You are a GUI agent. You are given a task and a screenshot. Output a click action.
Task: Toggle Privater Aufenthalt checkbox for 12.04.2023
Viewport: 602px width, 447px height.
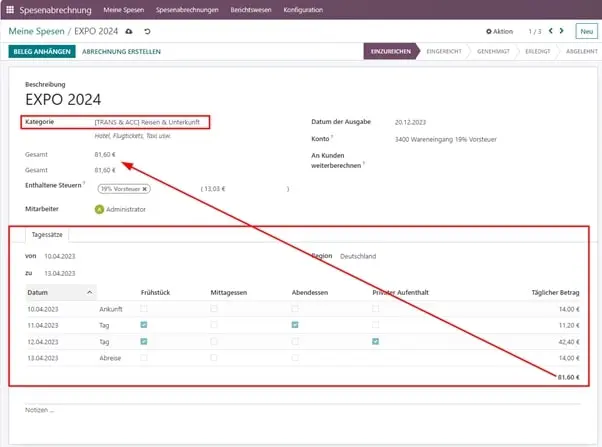pyautogui.click(x=375, y=341)
